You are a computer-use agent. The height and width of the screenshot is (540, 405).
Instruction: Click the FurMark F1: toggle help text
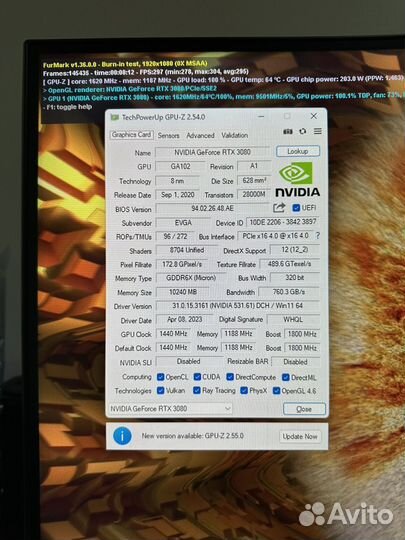click(68, 107)
